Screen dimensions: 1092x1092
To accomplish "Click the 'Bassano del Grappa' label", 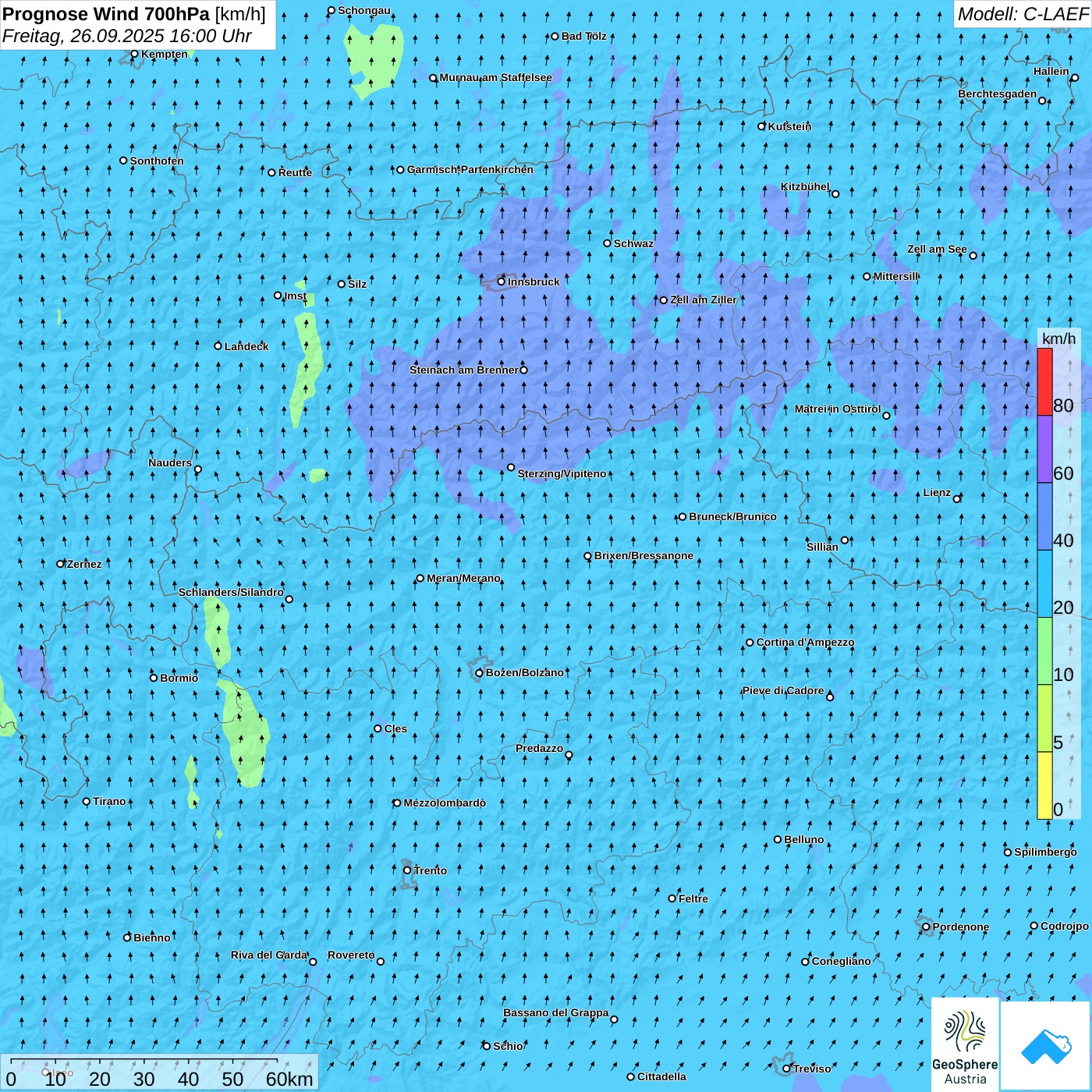I will click(555, 1012).
